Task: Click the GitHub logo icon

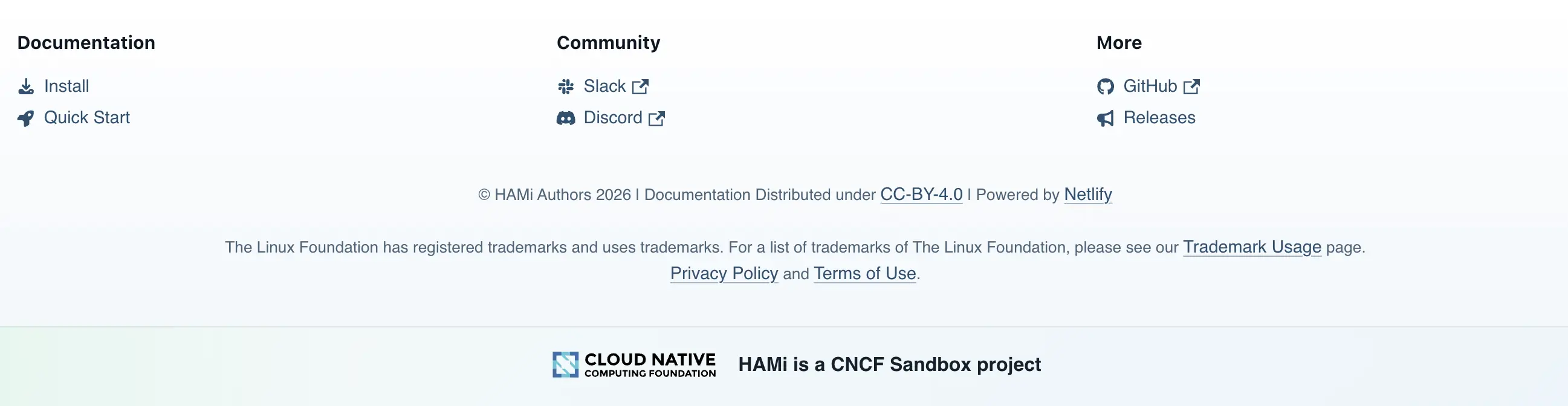Action: [x=1107, y=86]
